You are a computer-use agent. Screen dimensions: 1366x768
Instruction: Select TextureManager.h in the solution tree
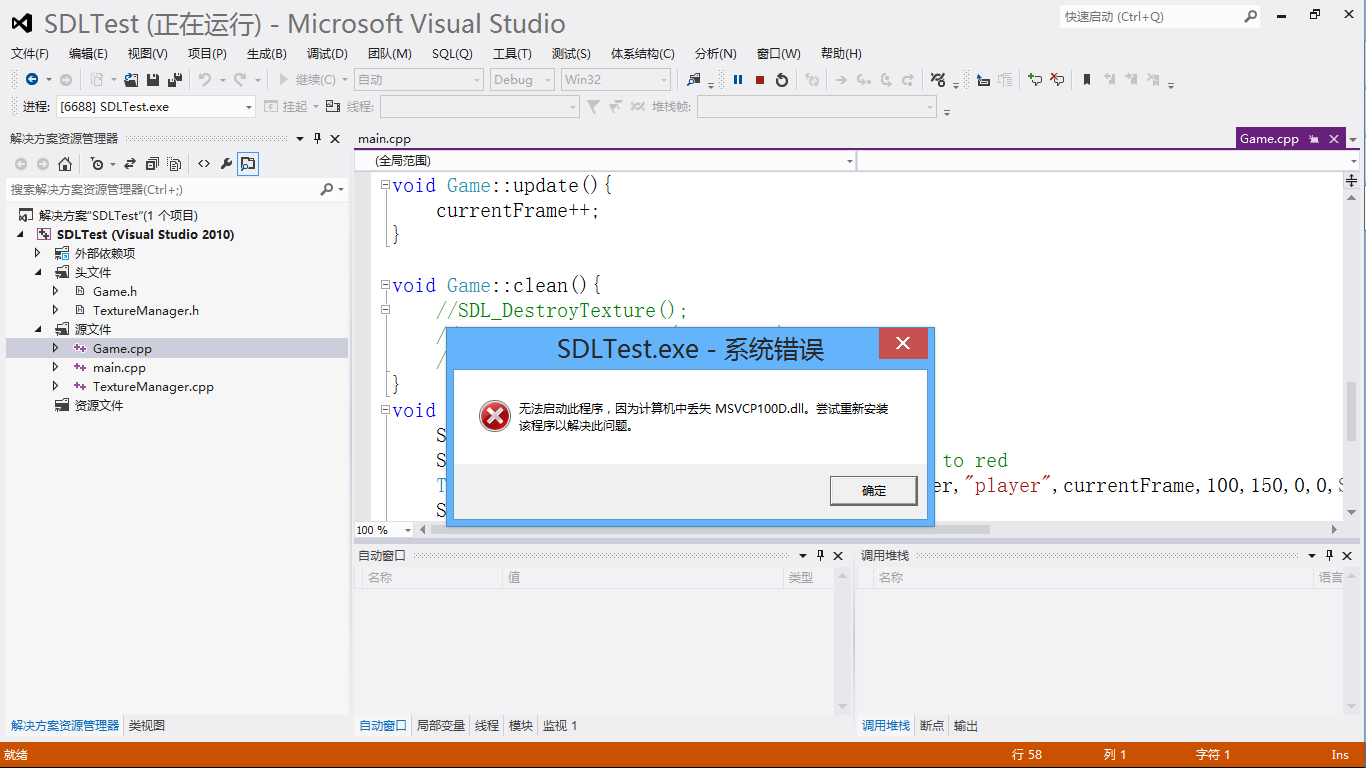146,310
